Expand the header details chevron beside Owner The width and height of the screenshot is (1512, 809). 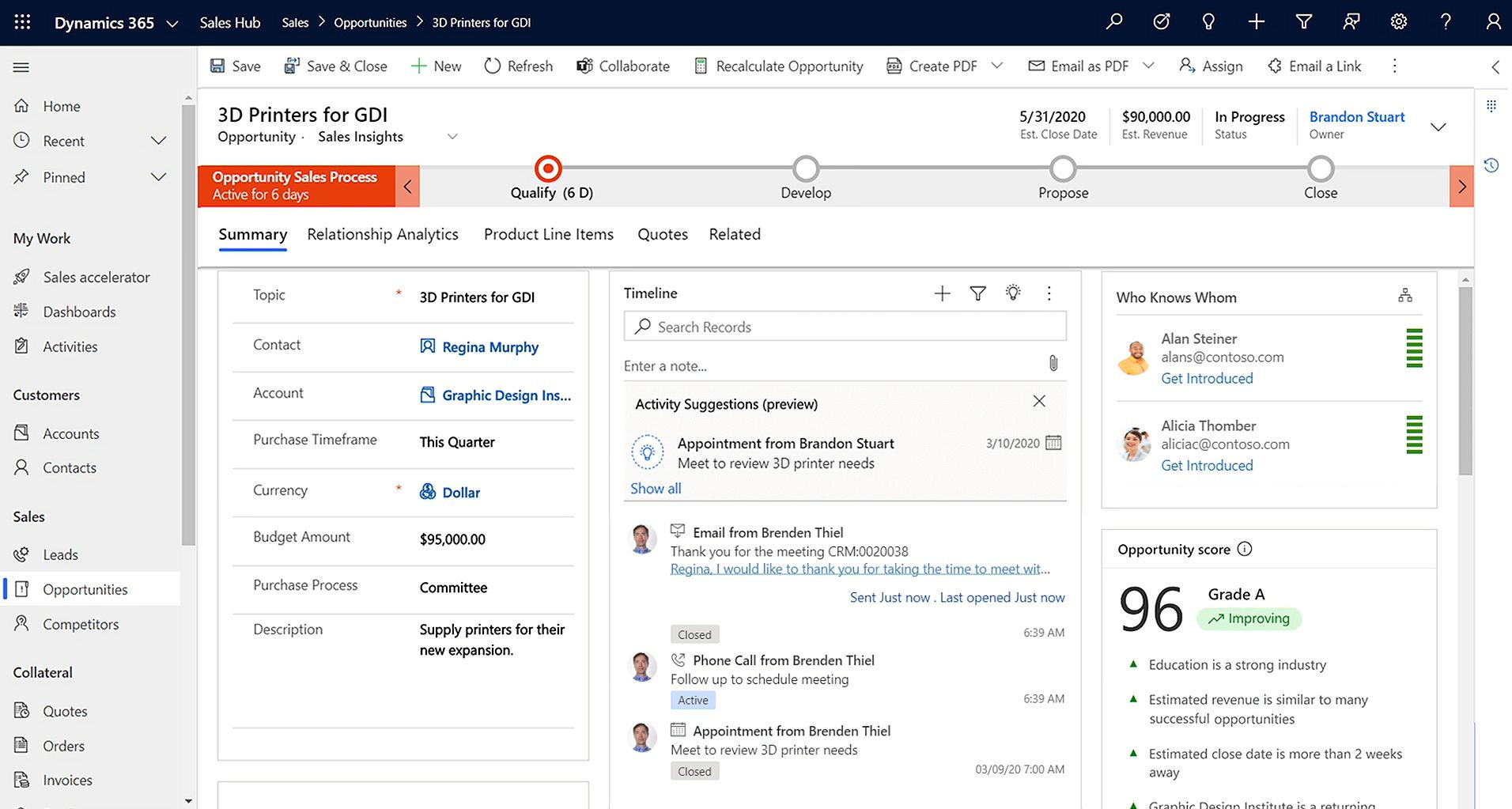[x=1438, y=127]
